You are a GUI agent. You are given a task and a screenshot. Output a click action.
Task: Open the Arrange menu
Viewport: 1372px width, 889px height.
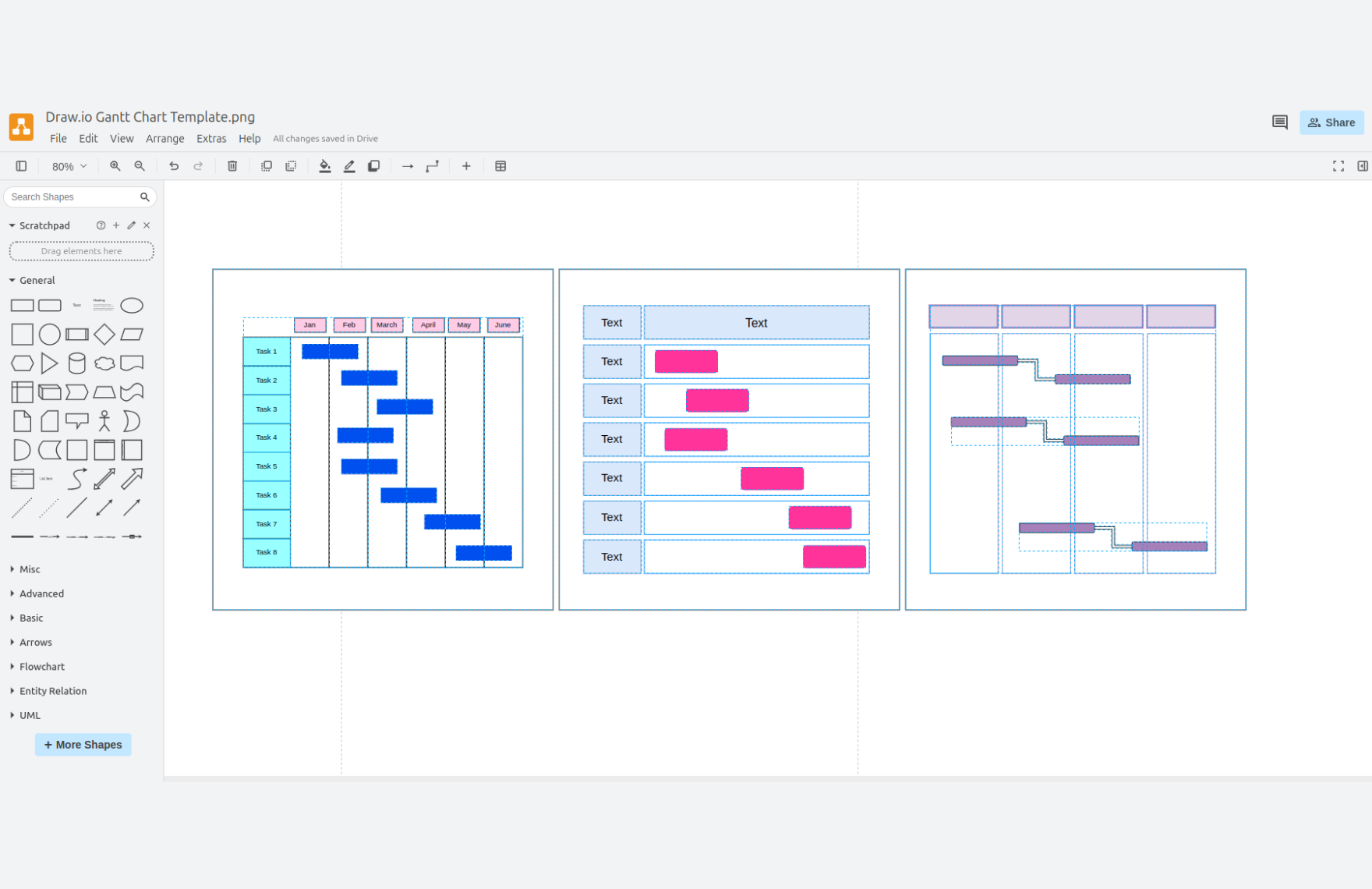tap(164, 138)
